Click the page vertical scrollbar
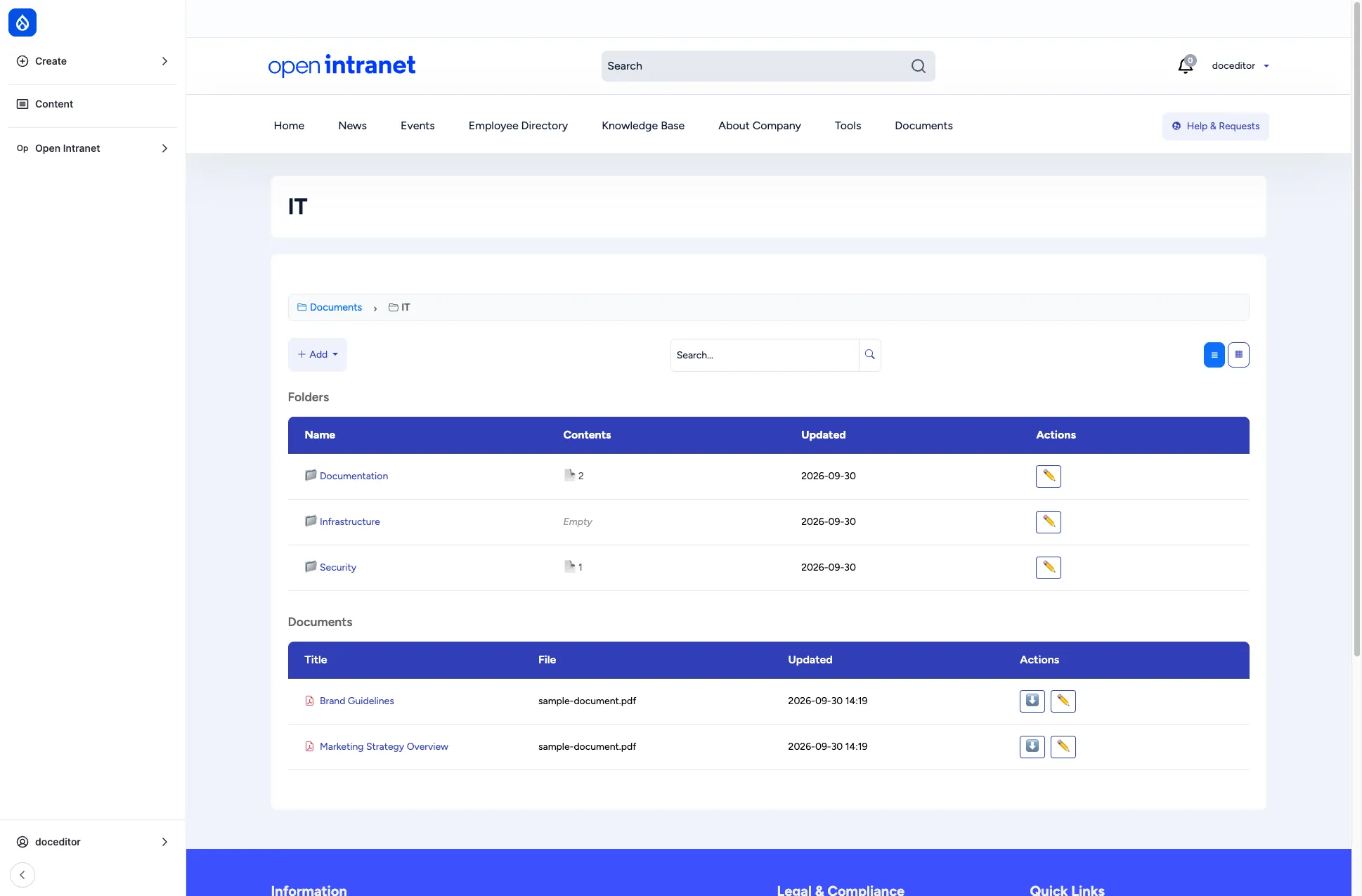1362x896 pixels. coord(1357,329)
